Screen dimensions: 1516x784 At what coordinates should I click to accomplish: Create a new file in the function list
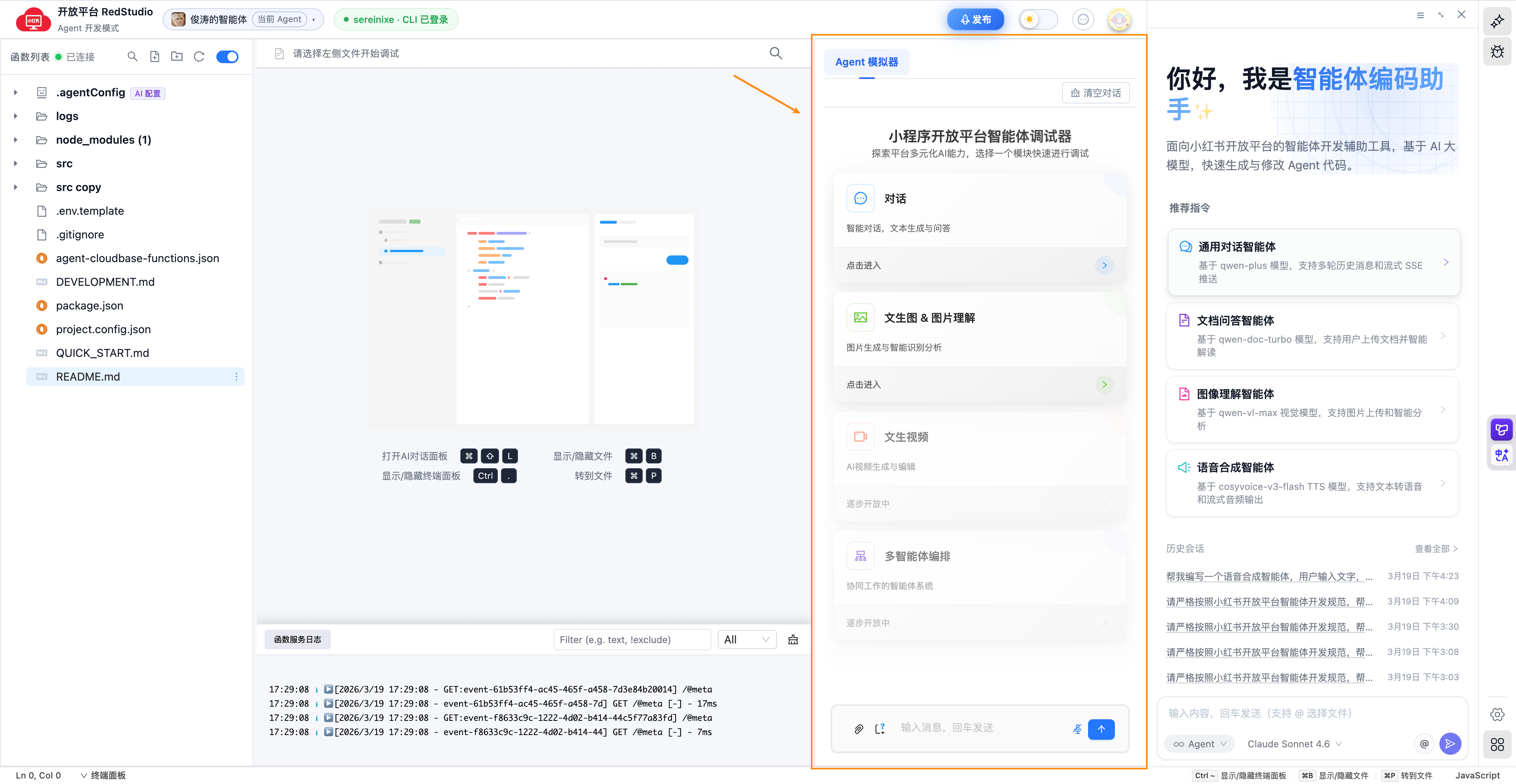155,56
